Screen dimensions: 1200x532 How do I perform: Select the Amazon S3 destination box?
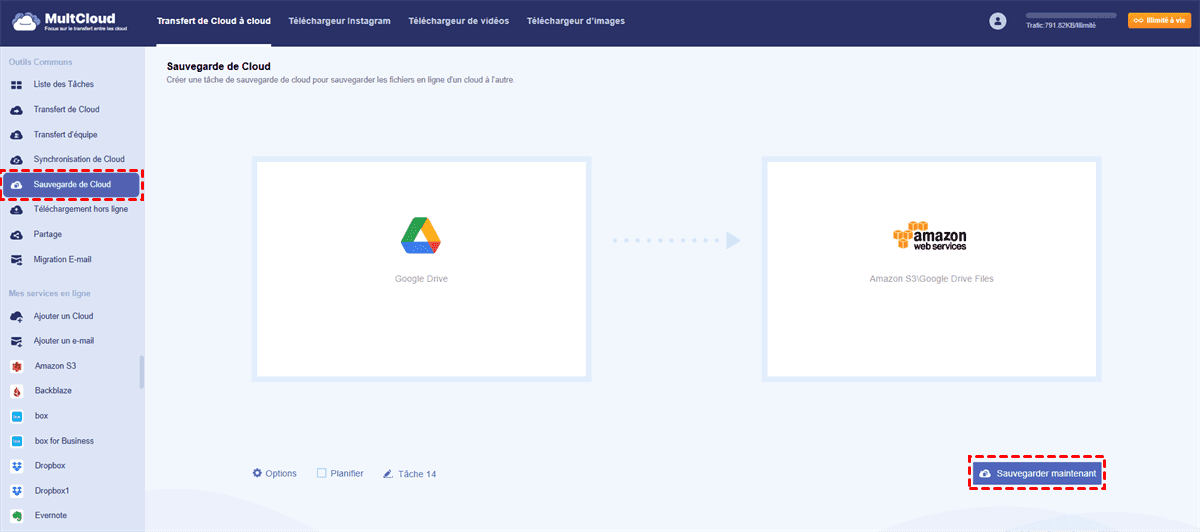tap(931, 269)
